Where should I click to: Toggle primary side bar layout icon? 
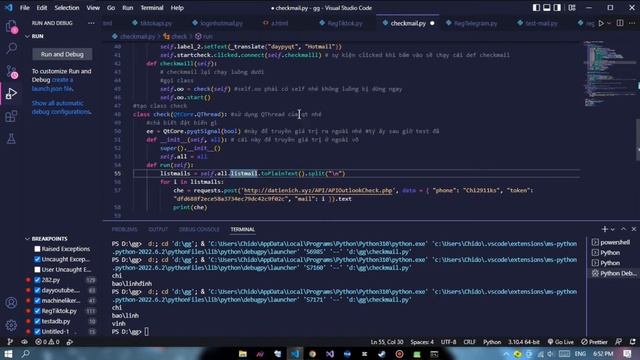536,8
